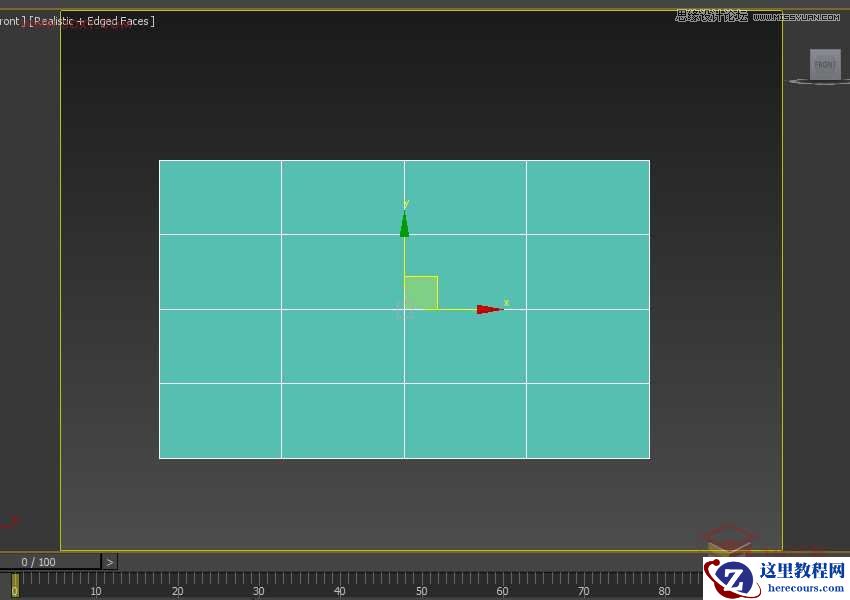Open the Realistic + Edged Faces shading menu

click(92, 21)
